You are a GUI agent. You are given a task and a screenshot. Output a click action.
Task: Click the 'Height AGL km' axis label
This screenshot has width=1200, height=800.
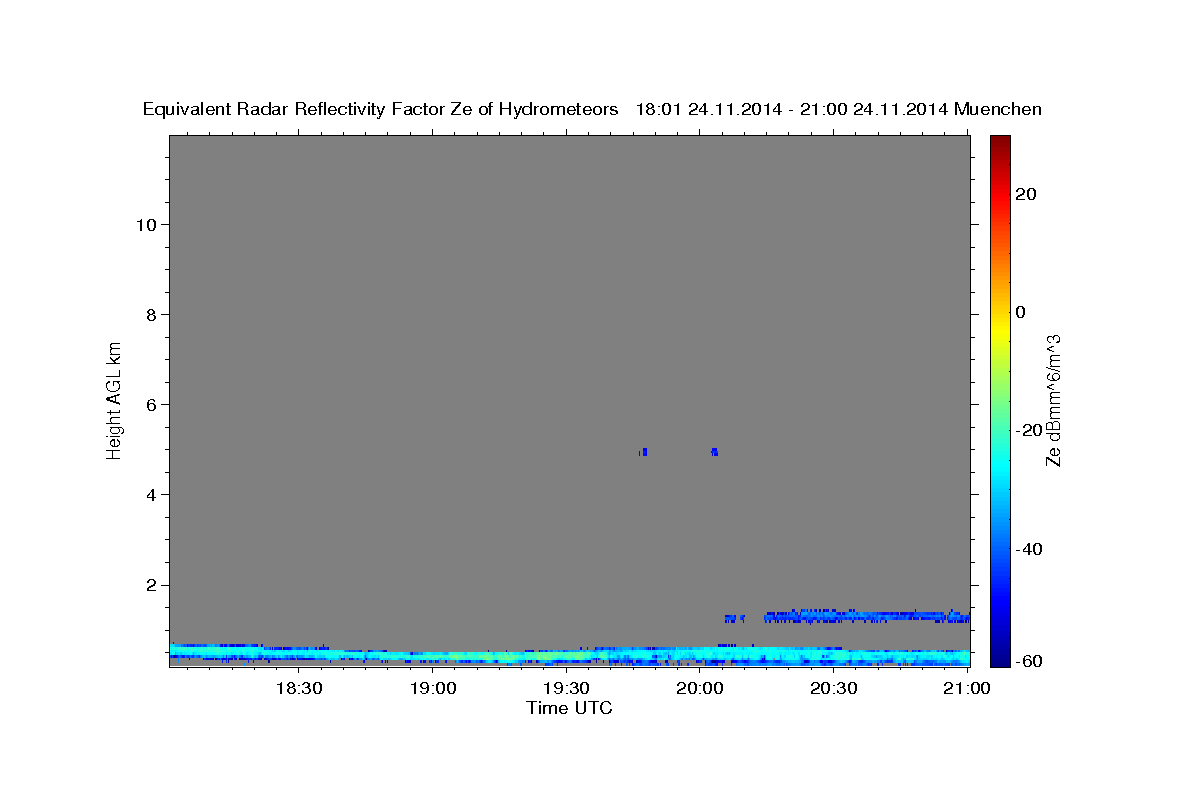pyautogui.click(x=114, y=399)
